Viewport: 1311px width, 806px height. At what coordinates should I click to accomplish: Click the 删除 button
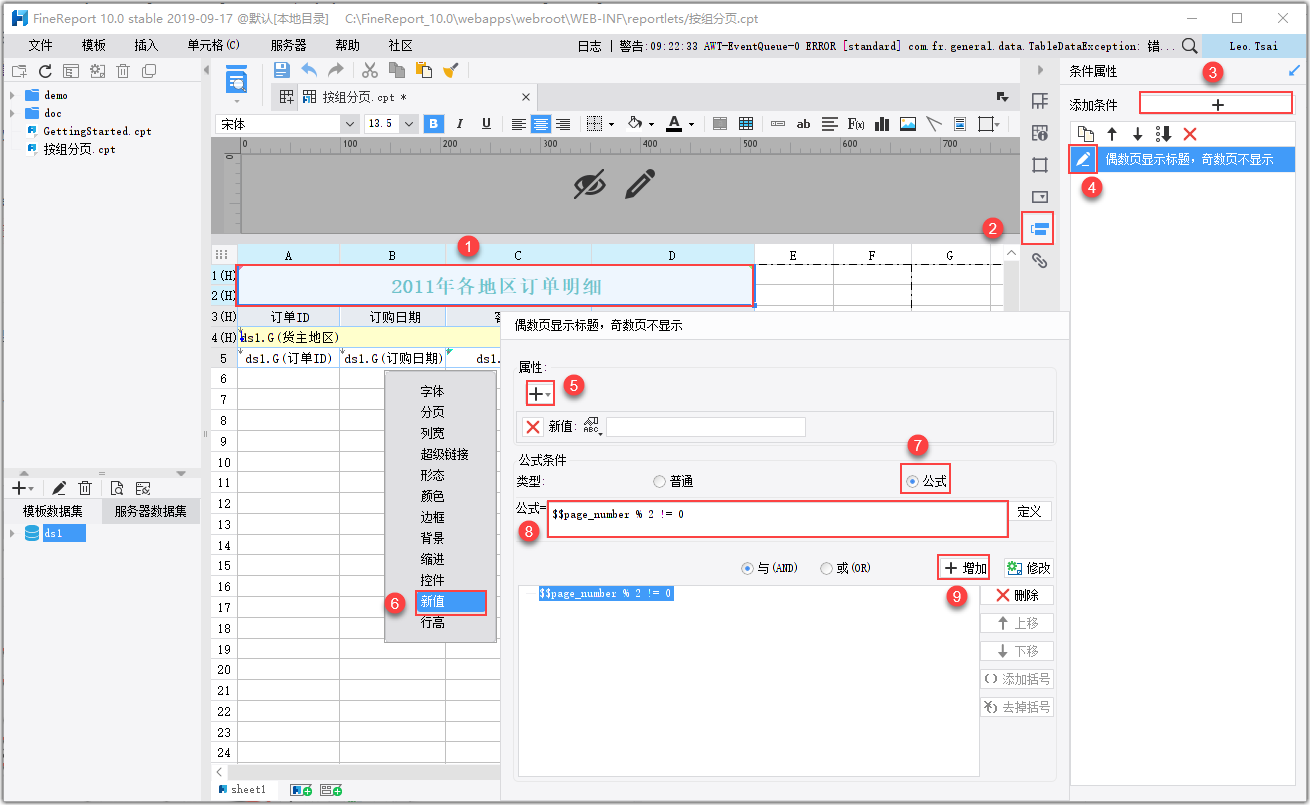[x=1017, y=595]
